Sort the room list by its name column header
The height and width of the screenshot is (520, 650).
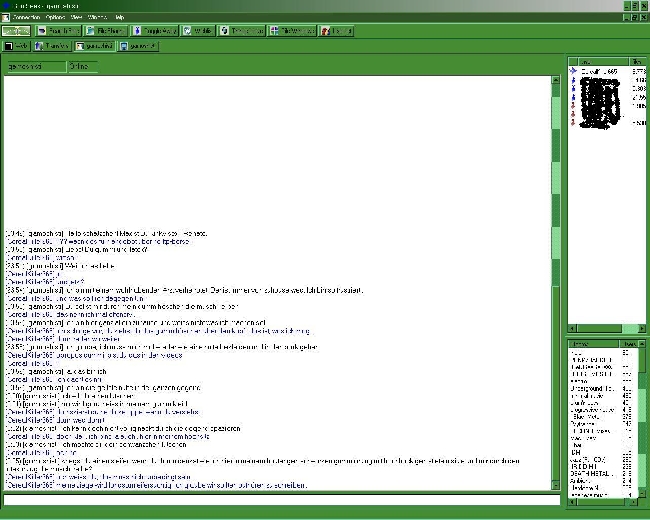(x=594, y=344)
